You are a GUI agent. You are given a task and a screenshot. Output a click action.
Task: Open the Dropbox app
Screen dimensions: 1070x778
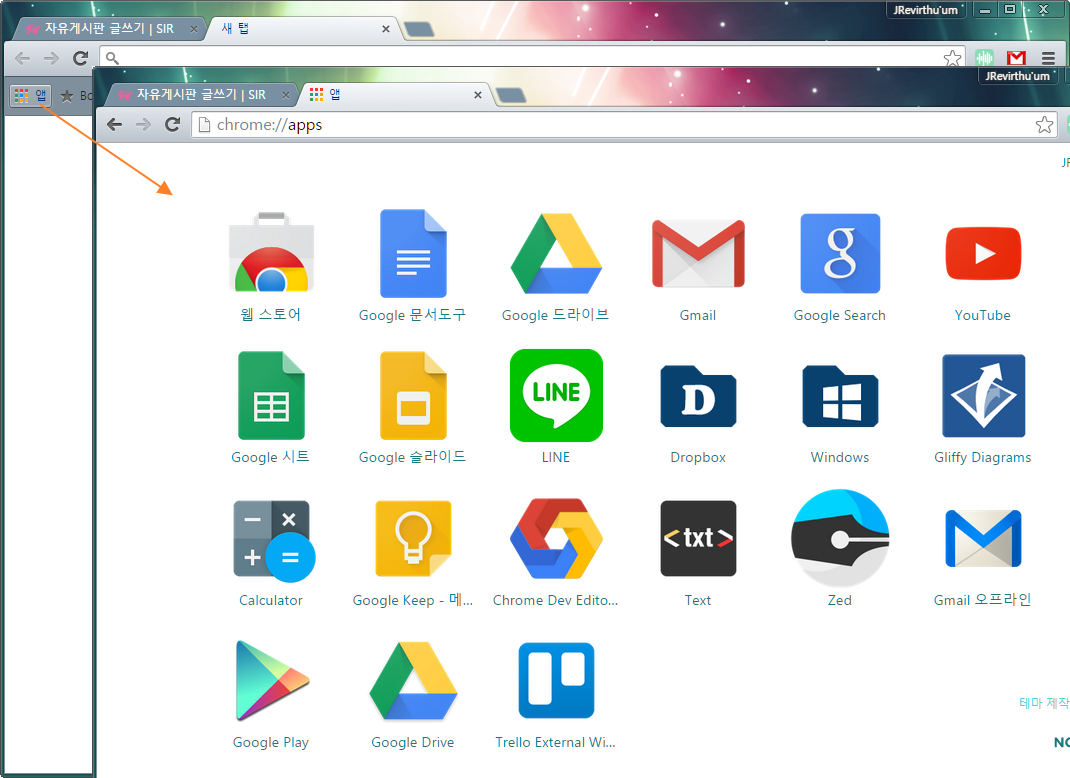point(698,396)
